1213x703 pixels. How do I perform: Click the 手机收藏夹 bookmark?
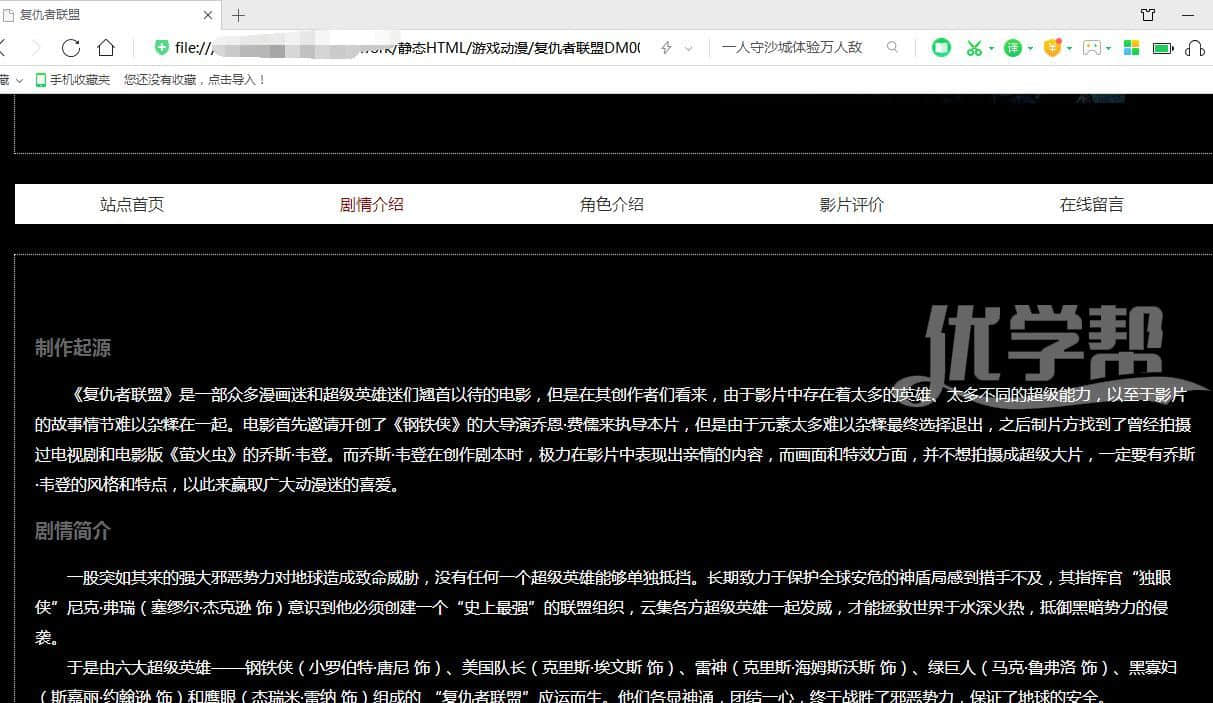[73, 80]
